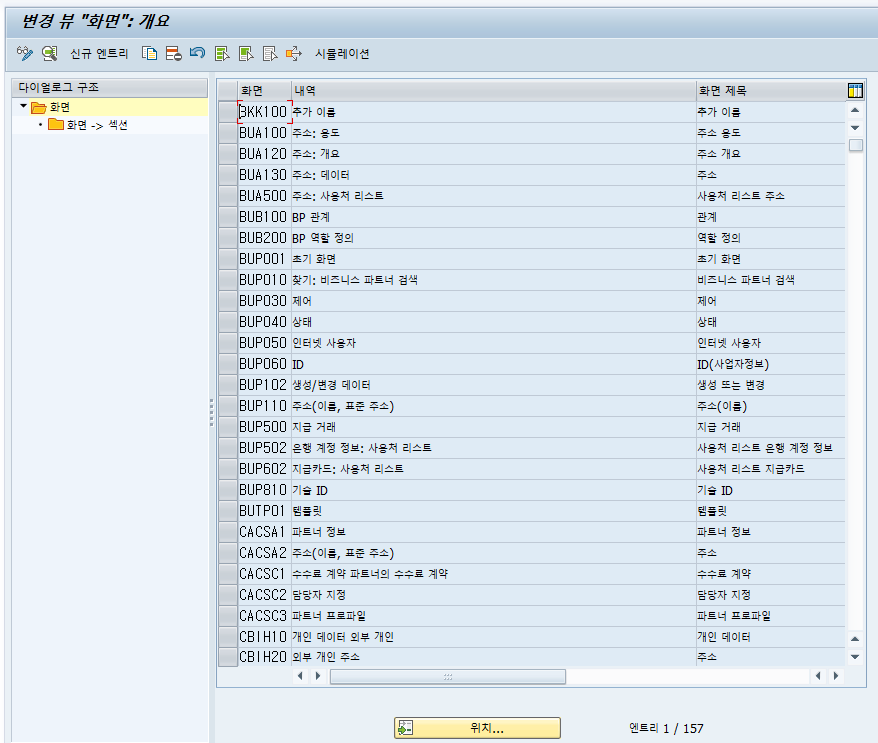Select the row selector for BUA500
The height and width of the screenshot is (743, 878).
228,196
